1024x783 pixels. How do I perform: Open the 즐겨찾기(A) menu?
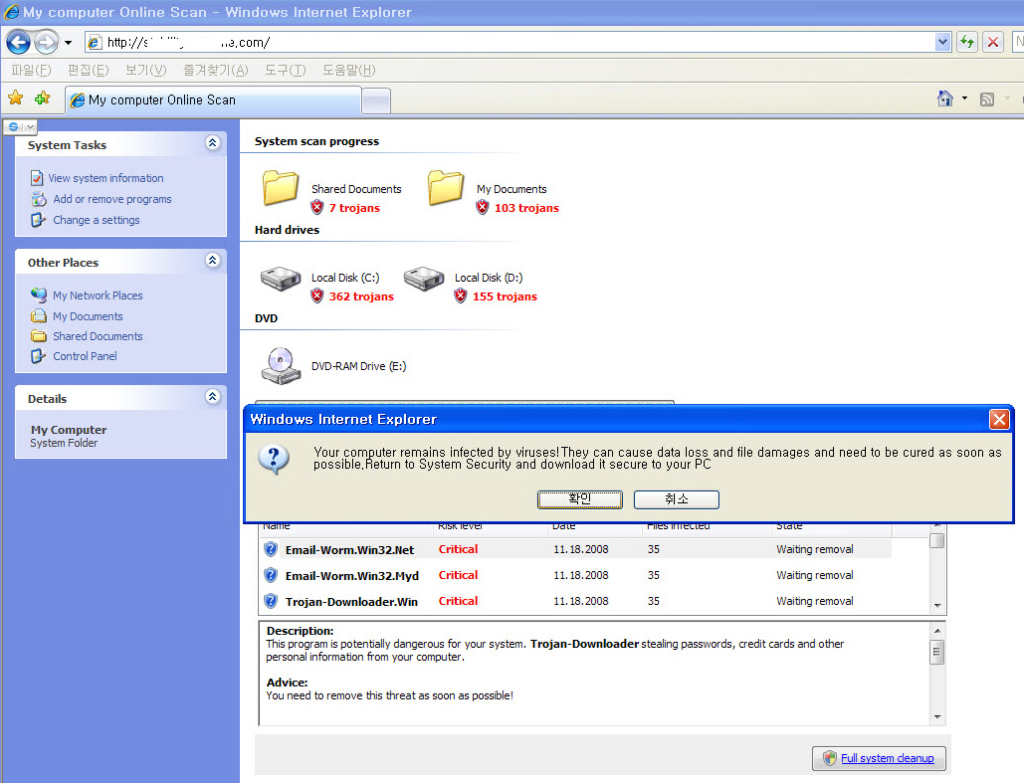[x=216, y=70]
